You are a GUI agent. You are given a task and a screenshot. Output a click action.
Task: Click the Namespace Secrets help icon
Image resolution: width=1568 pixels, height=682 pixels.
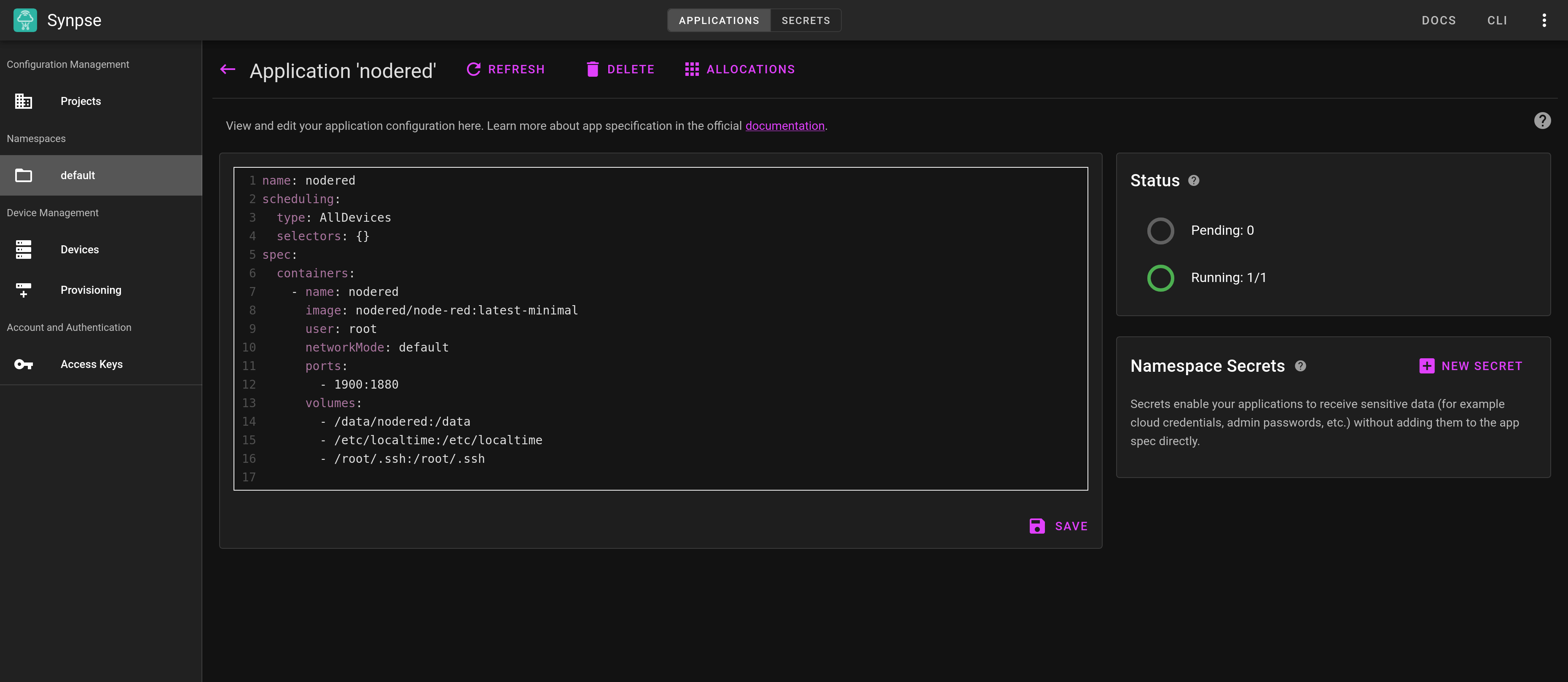click(x=1300, y=366)
